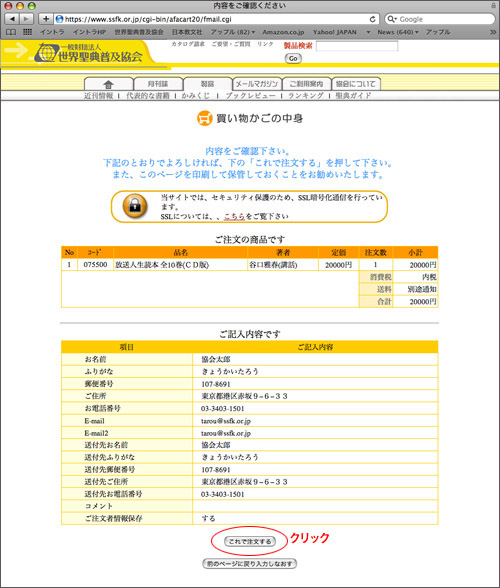The height and width of the screenshot is (588, 500).
Task: Click the これで注文する order button
Action: 250,541
